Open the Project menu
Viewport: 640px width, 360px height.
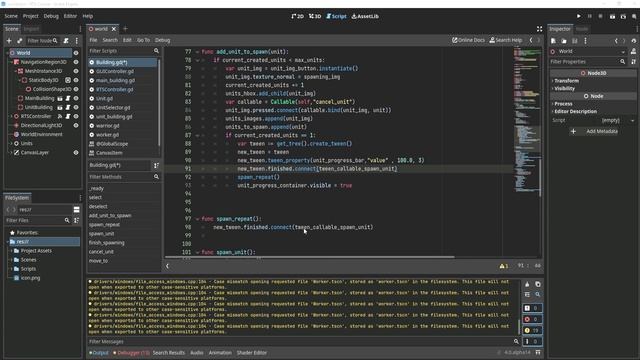point(31,16)
